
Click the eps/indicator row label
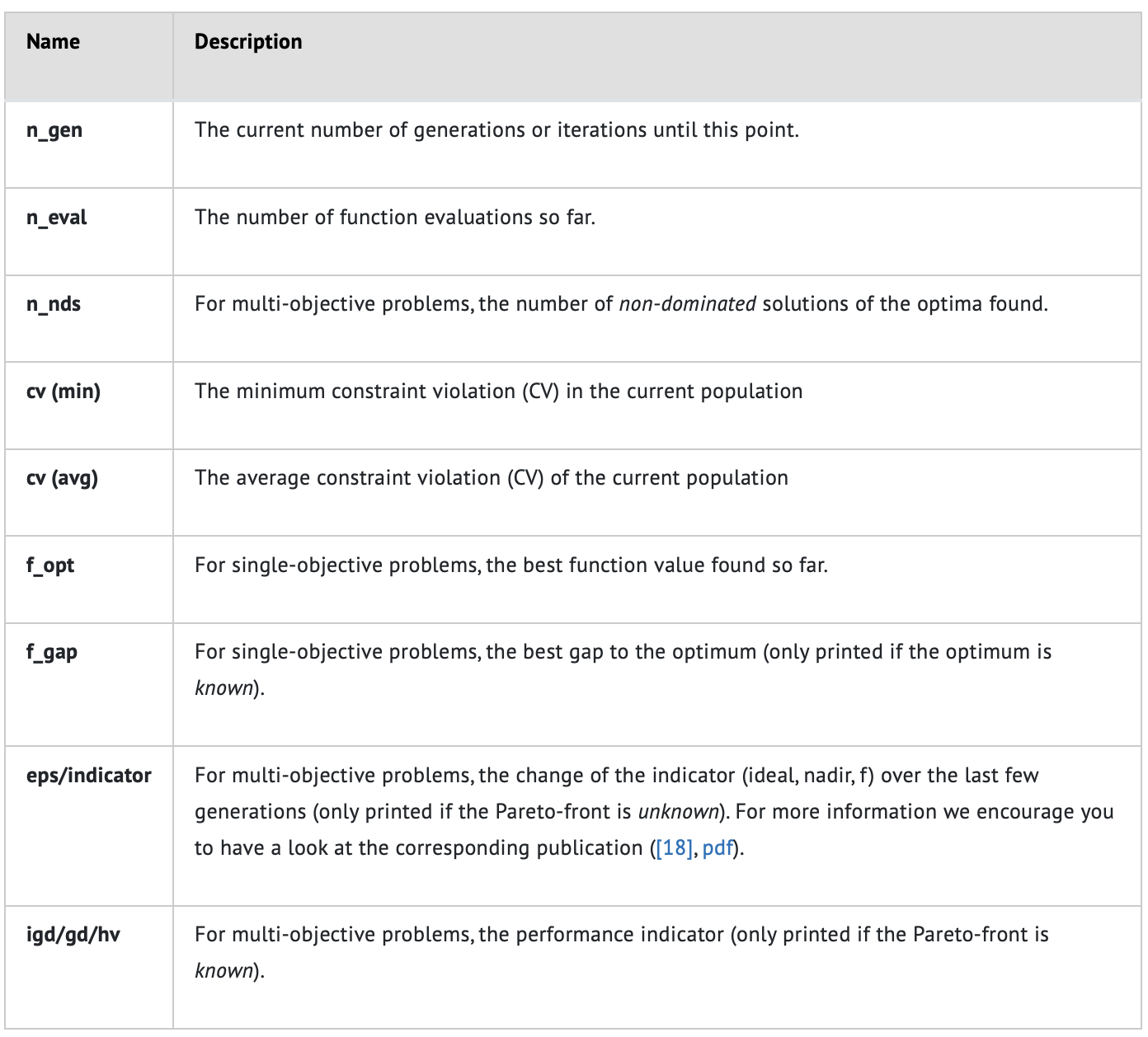click(89, 776)
